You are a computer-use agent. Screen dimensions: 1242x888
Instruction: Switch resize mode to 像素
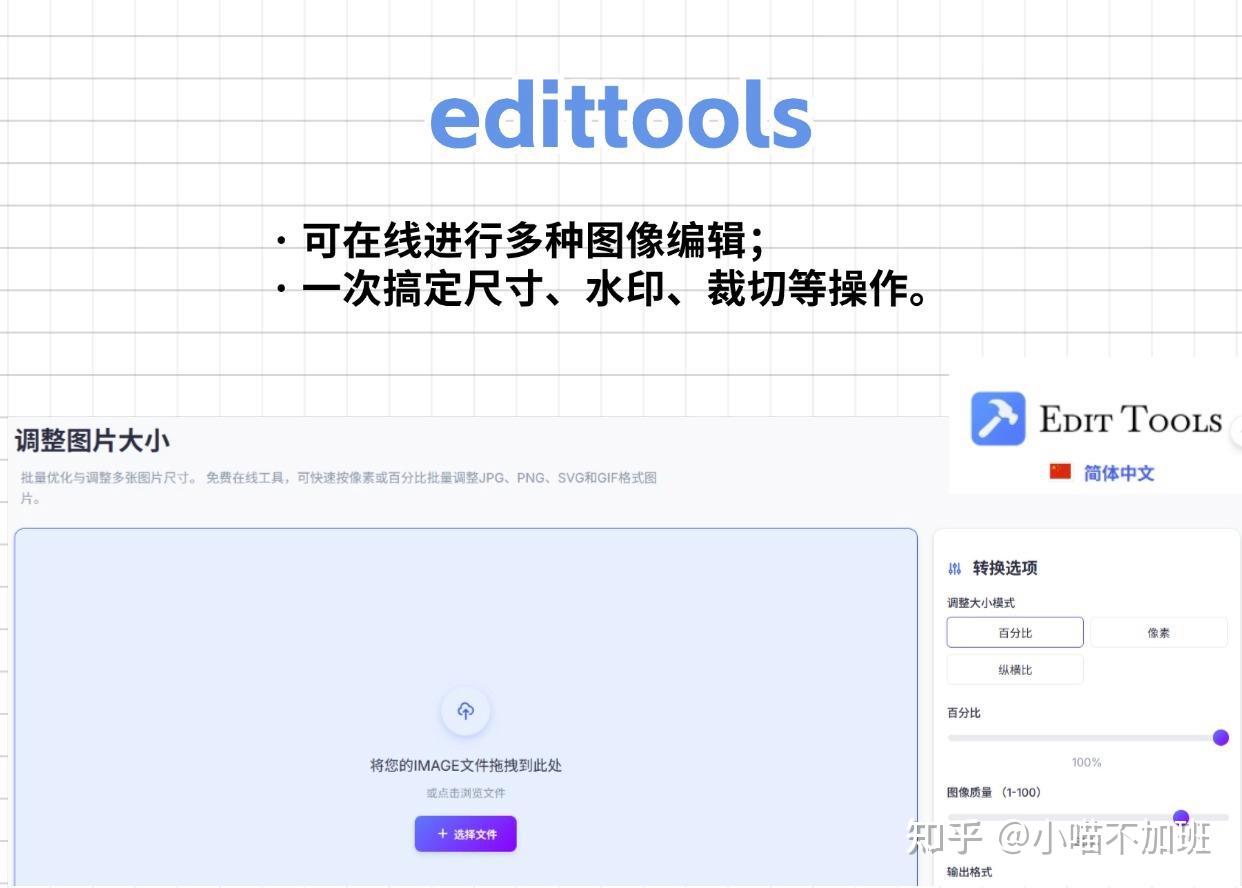point(1159,632)
